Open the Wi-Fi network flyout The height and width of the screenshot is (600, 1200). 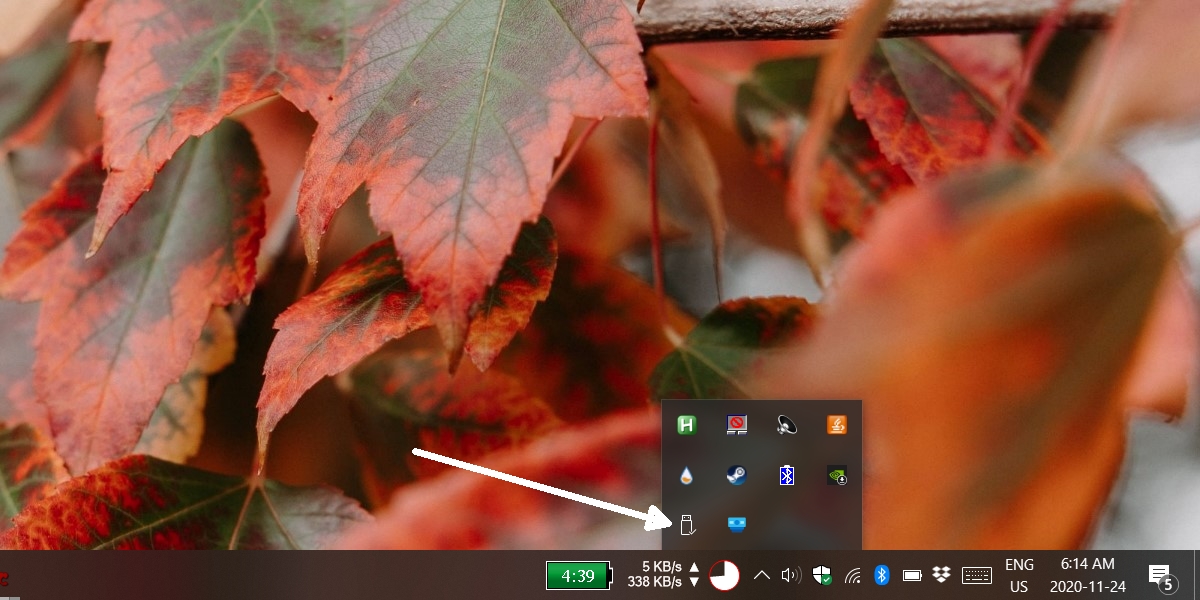[x=852, y=575]
